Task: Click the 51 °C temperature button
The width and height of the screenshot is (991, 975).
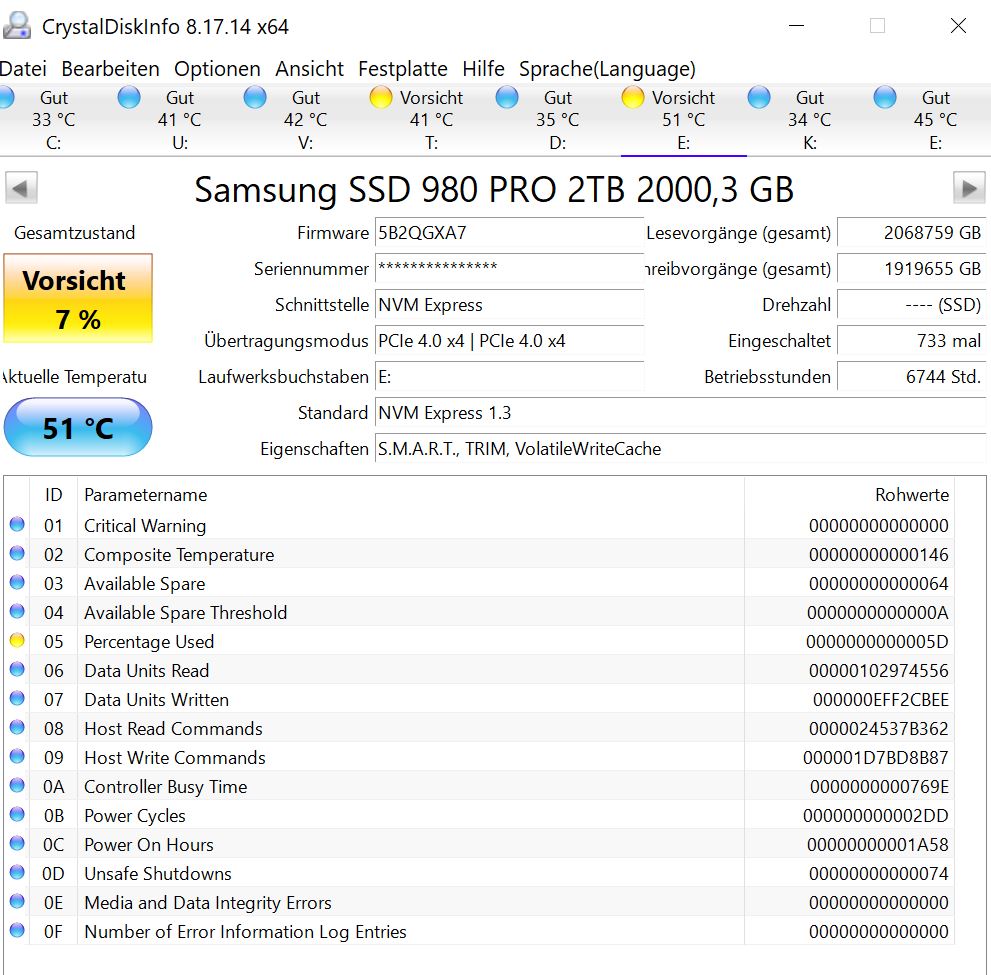Action: (78, 427)
